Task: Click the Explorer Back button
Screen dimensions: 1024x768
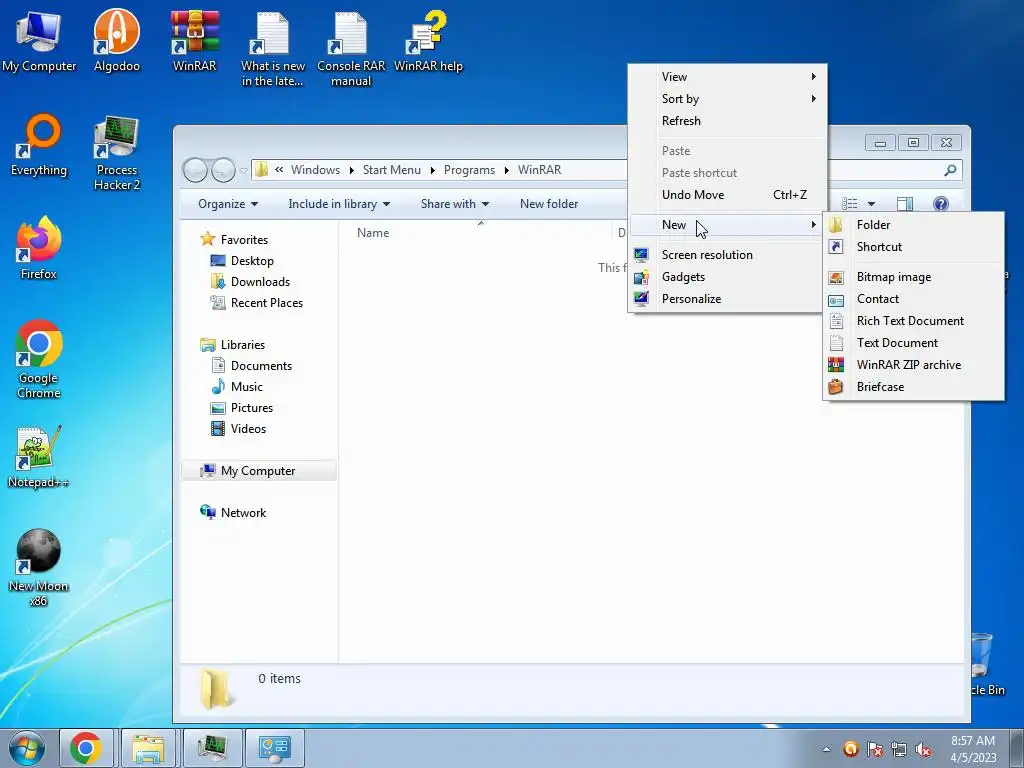Action: 195,170
